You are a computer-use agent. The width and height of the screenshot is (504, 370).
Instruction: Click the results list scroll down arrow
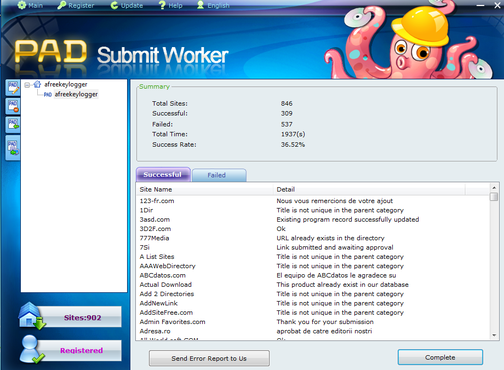click(x=494, y=335)
